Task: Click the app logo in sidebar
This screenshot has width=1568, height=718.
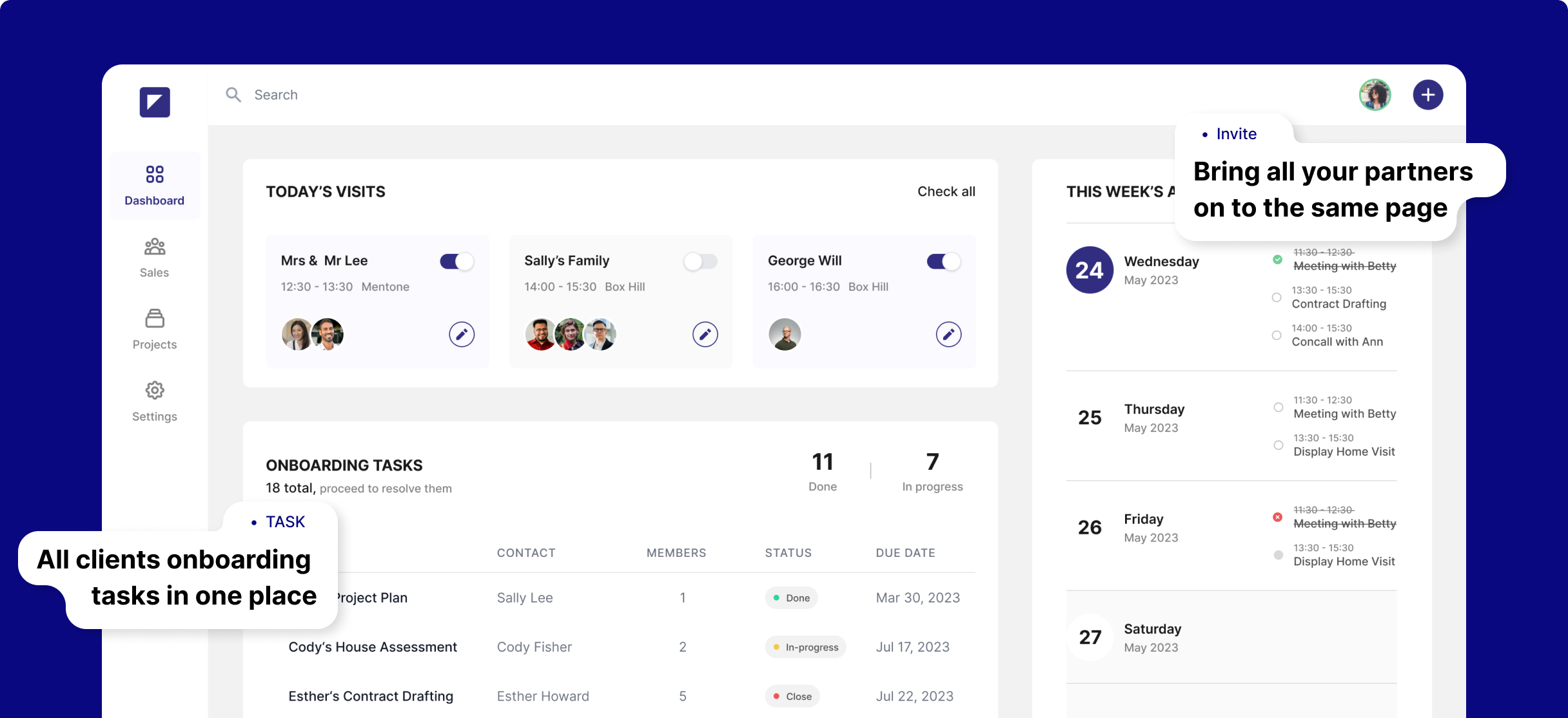Action: [x=155, y=102]
